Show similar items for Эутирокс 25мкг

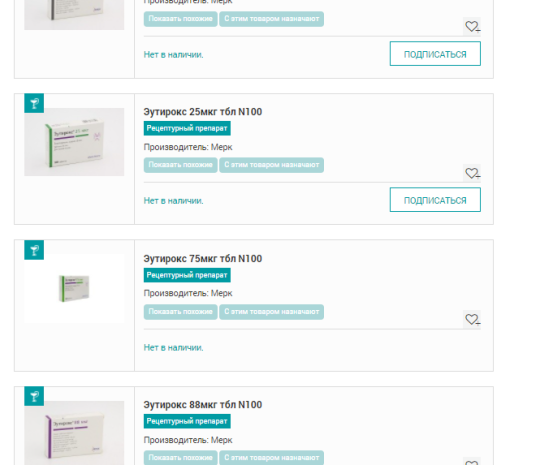coord(180,165)
